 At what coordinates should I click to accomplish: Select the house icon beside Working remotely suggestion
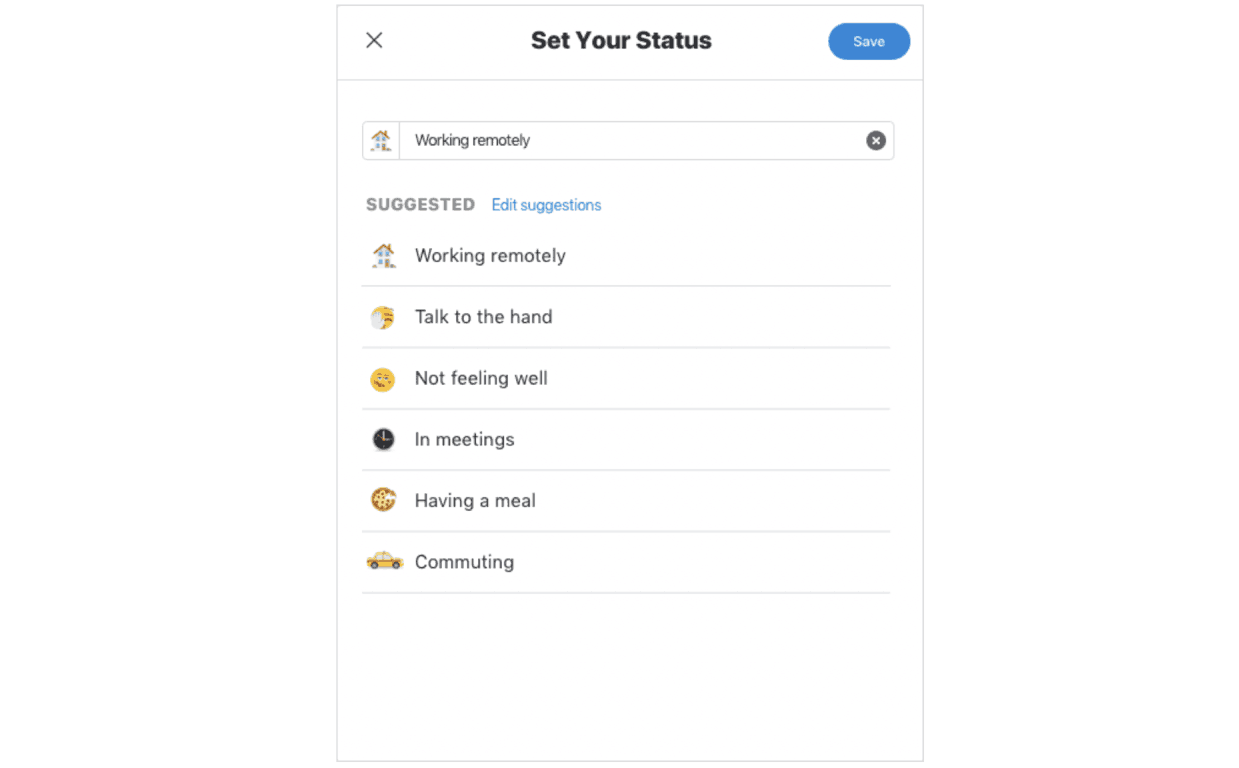pyautogui.click(x=383, y=256)
